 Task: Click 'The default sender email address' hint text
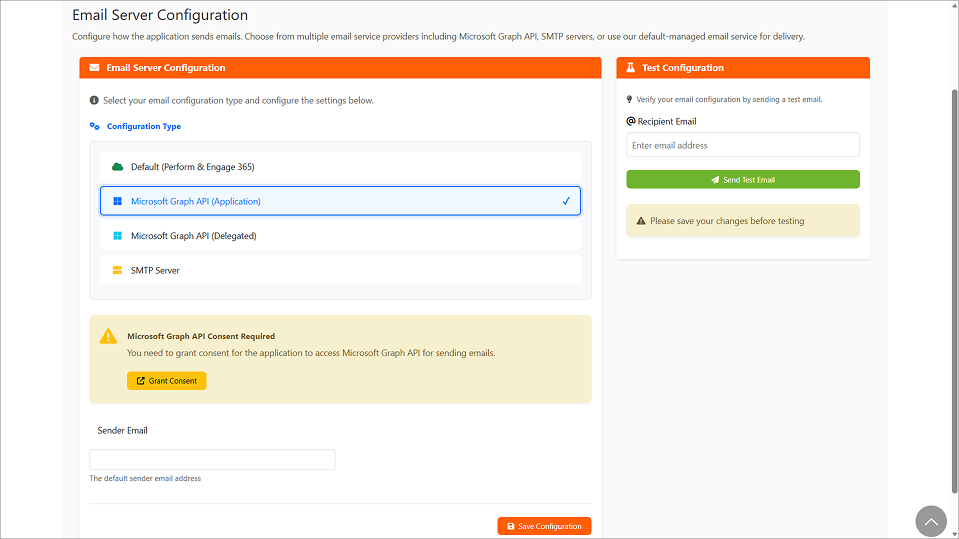(x=145, y=478)
